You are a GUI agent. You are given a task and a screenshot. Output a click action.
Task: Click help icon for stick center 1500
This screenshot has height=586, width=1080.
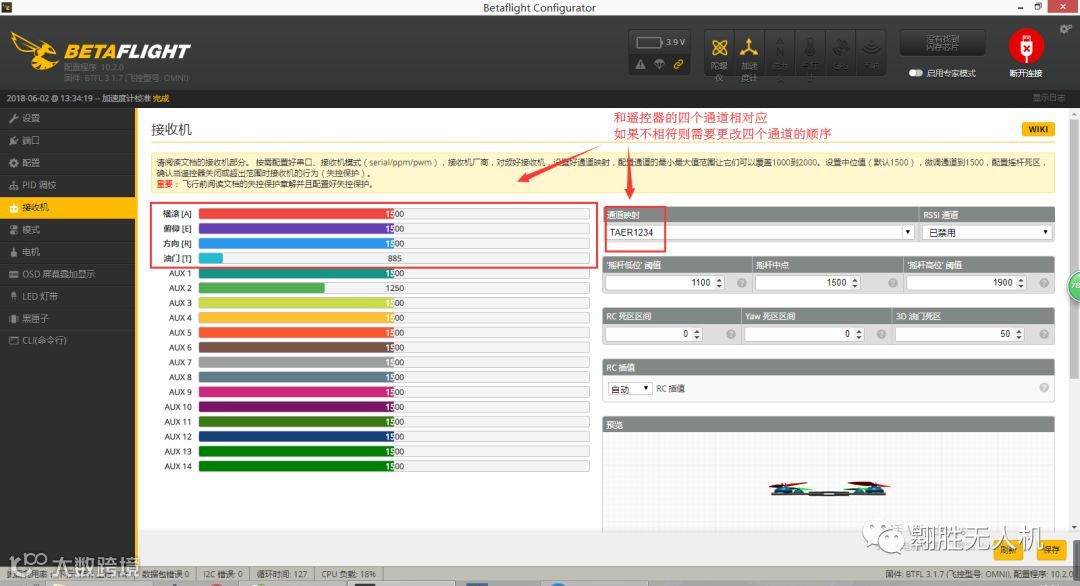(x=893, y=283)
